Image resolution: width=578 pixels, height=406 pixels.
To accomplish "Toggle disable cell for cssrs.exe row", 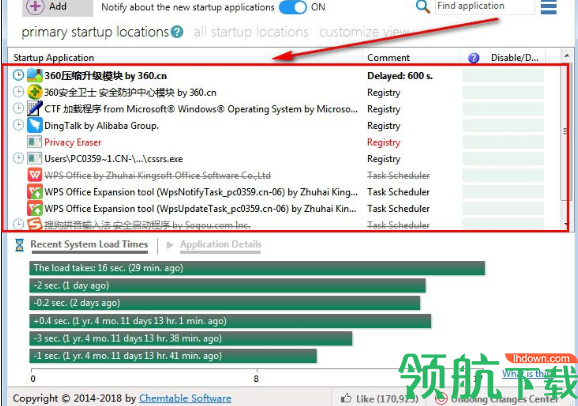I will (503, 159).
